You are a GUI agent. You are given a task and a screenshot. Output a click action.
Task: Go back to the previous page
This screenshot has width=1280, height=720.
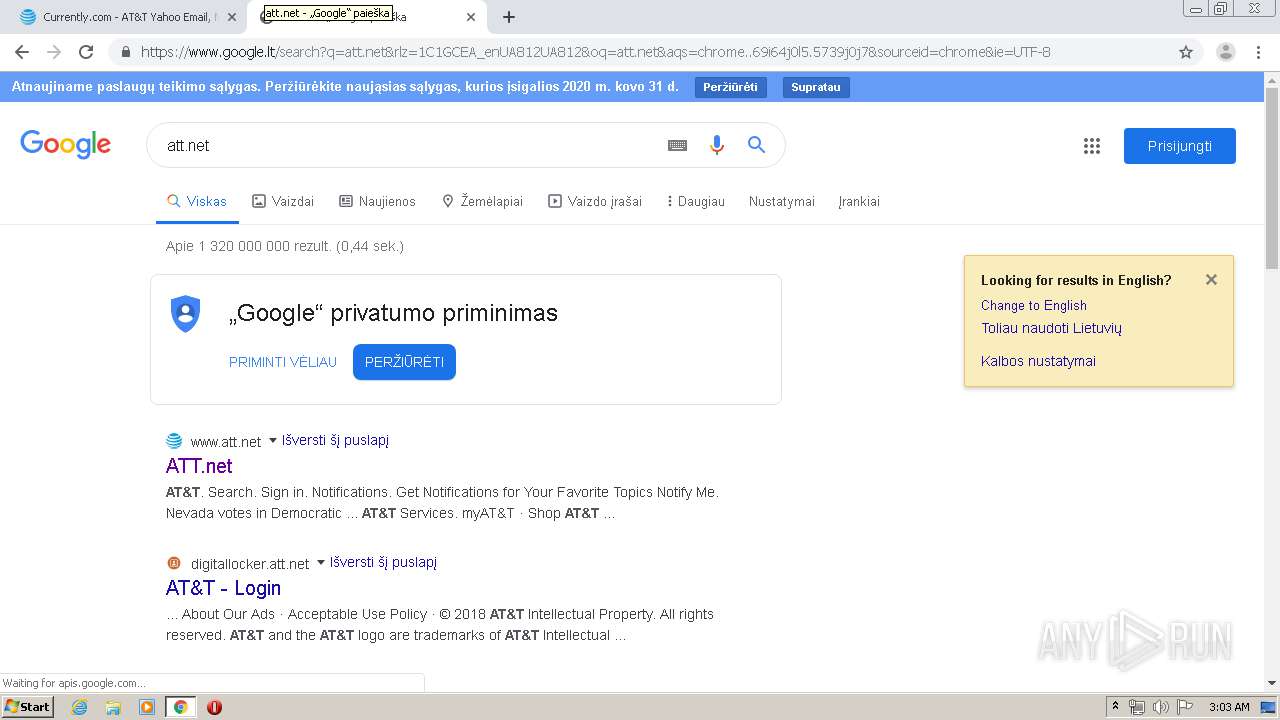point(22,52)
